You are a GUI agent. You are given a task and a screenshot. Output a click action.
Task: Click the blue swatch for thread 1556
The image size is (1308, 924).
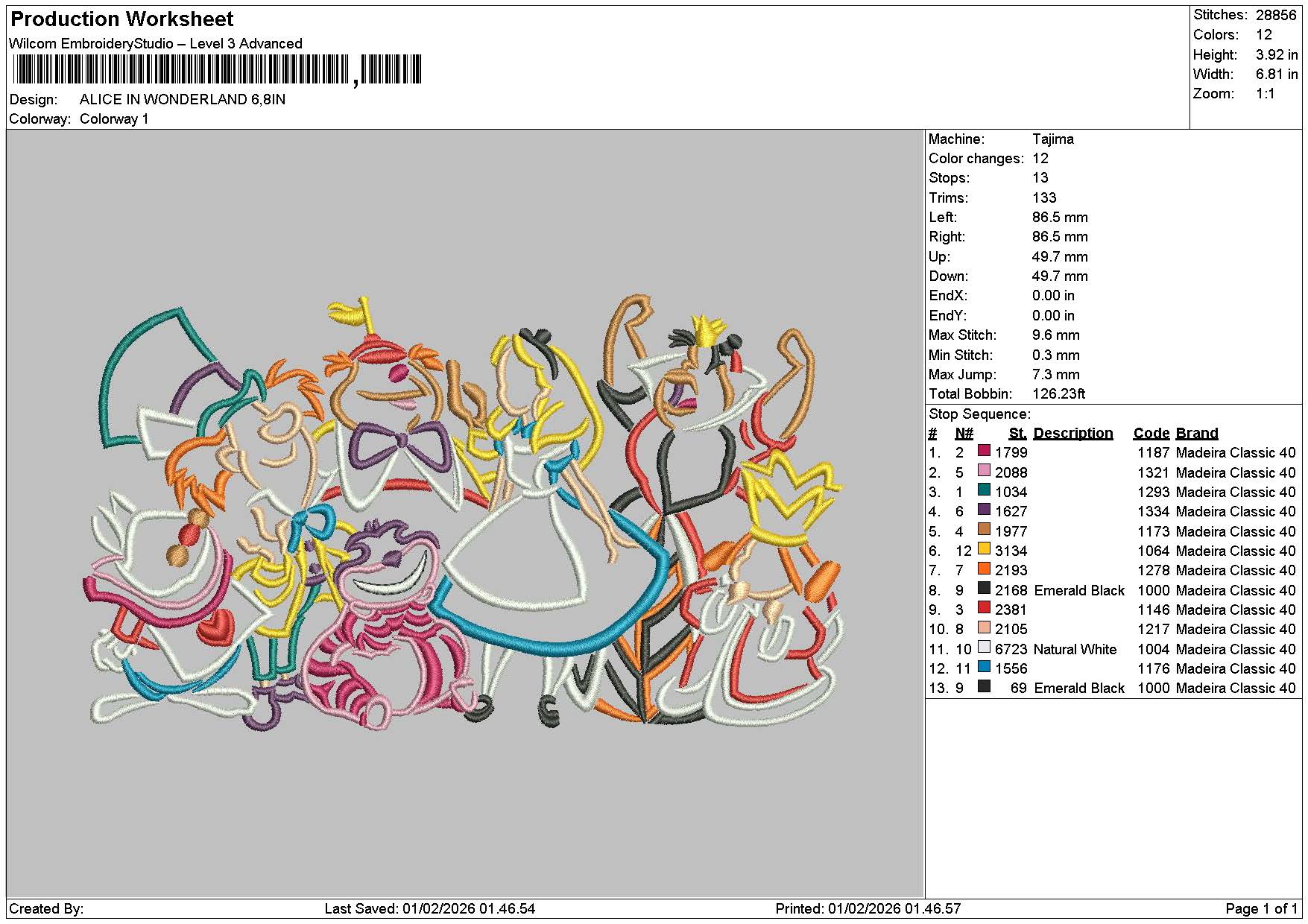coord(984,667)
